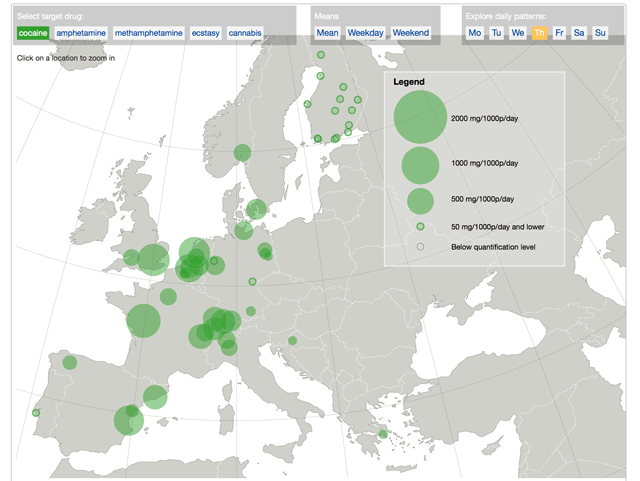The image size is (640, 481).
Task: Show the Mean values
Action: [327, 33]
